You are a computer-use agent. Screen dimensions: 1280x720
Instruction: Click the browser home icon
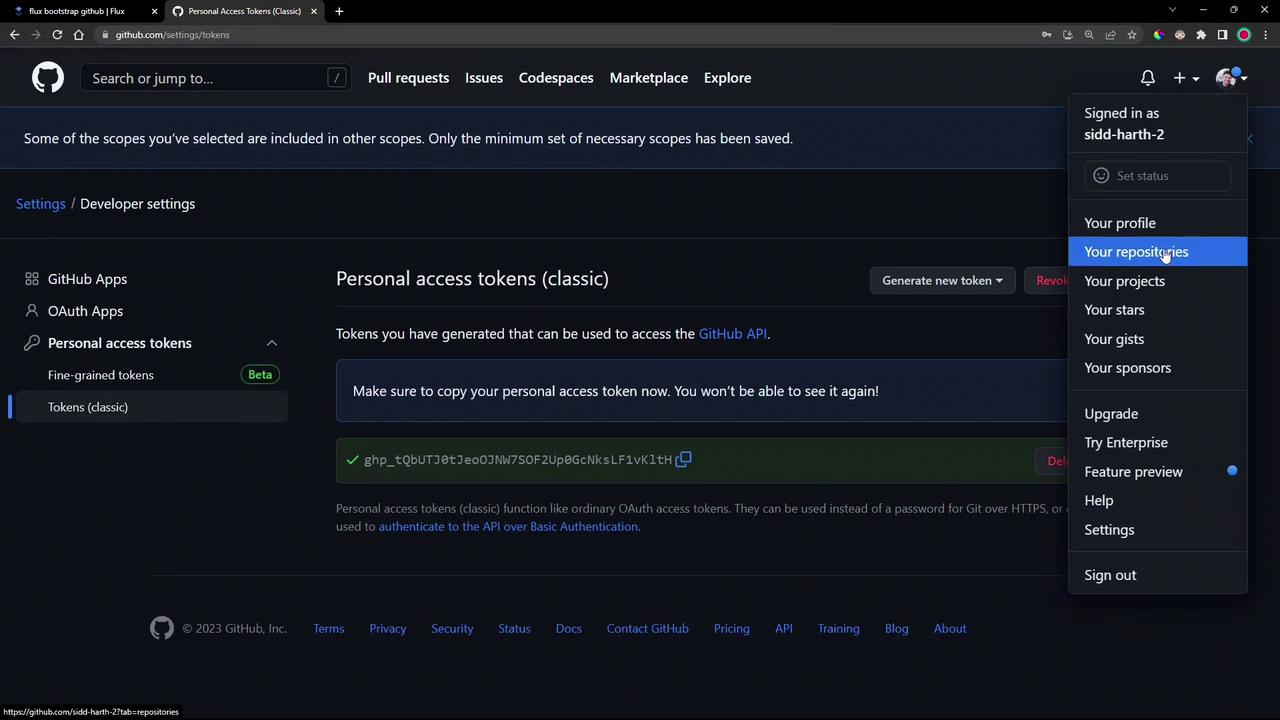coord(79,35)
